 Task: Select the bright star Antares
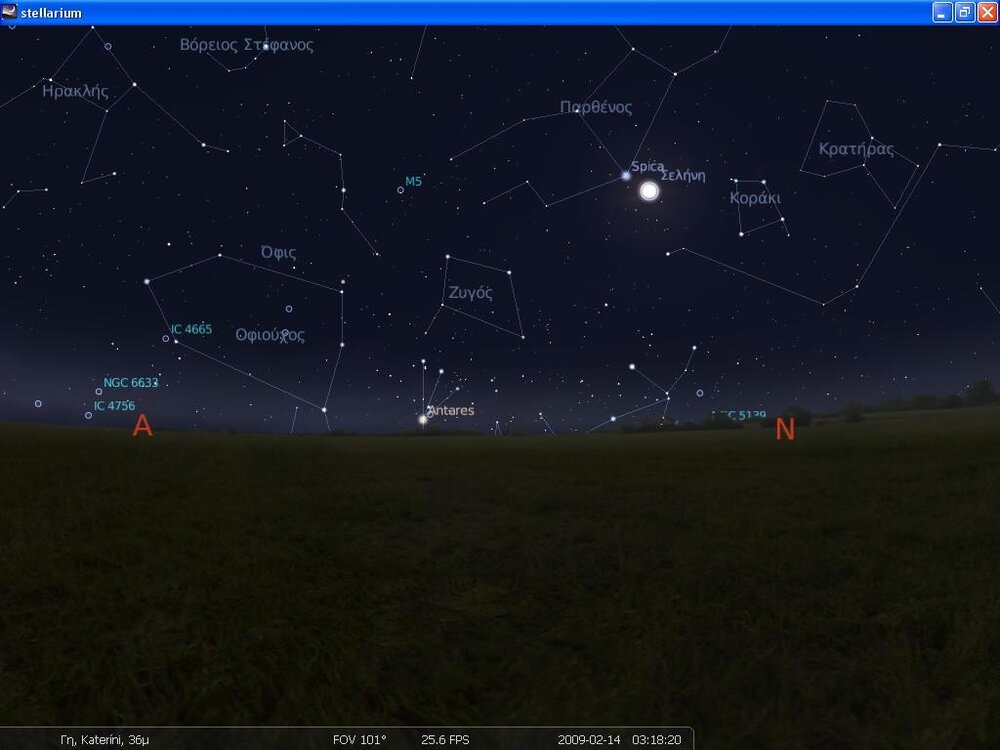(x=423, y=419)
